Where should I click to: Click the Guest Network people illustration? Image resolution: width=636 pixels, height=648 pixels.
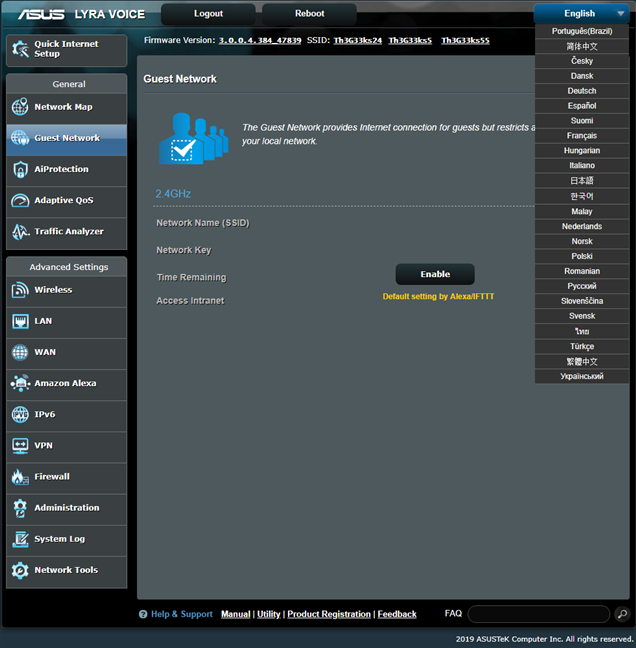tap(193, 138)
